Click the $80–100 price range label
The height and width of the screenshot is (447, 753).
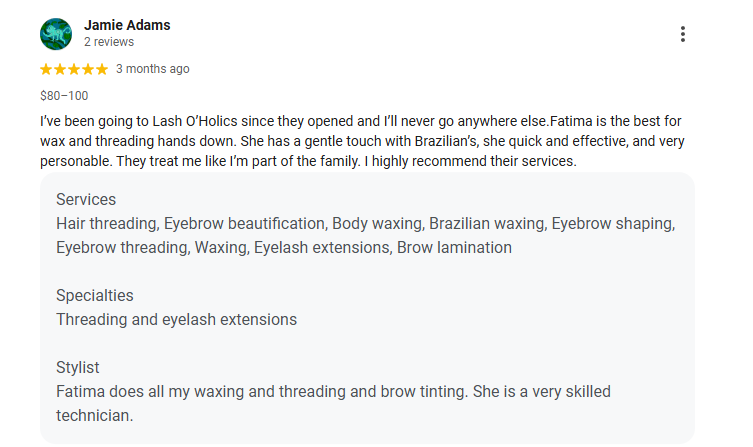(x=64, y=96)
